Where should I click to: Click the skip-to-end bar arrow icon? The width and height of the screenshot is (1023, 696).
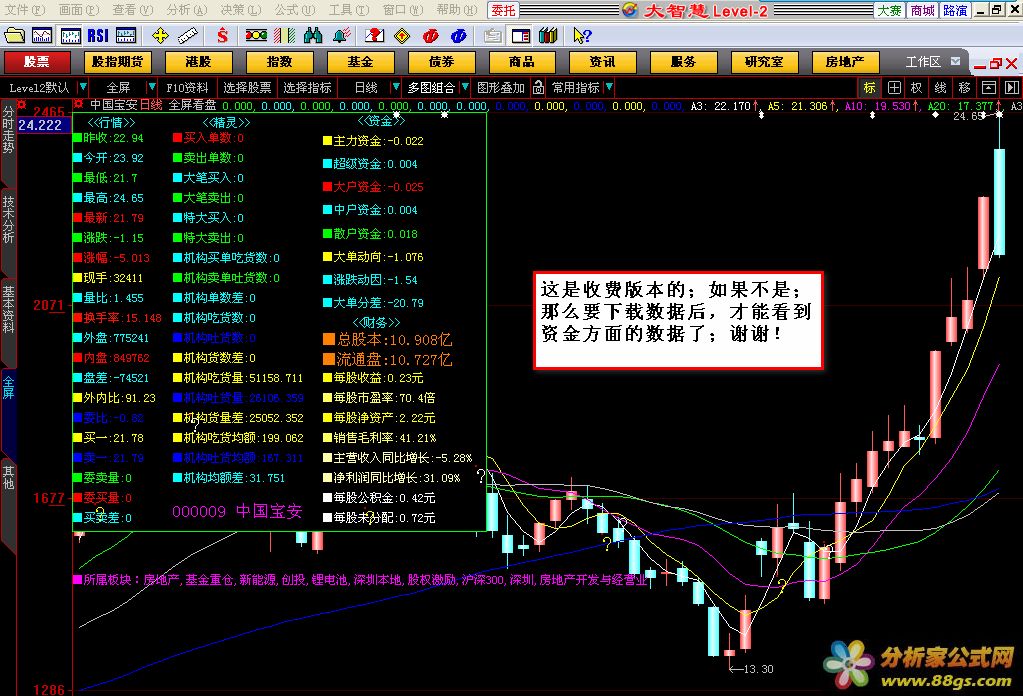pos(1011,87)
